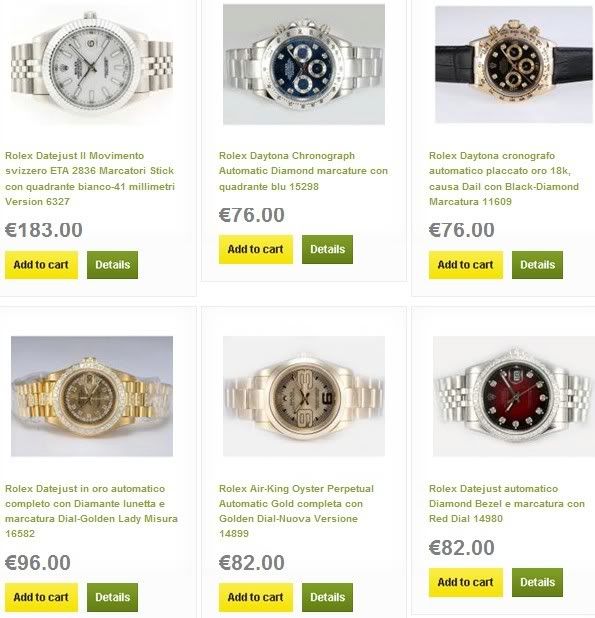Add blue dial Daytona 15298 to cart
The width and height of the screenshot is (595, 618).
[256, 249]
